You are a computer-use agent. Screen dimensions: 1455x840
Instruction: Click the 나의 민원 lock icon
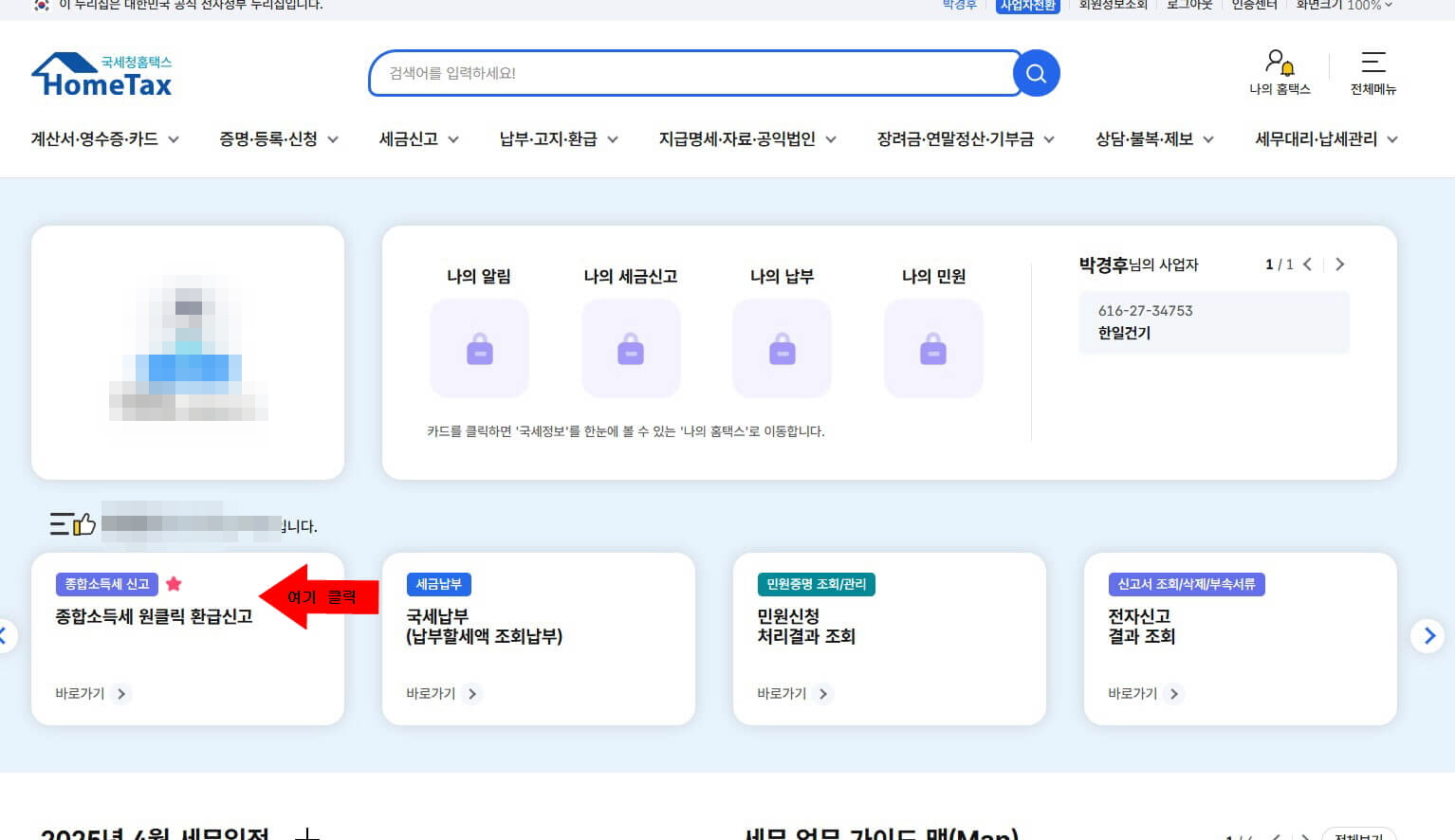[933, 348]
